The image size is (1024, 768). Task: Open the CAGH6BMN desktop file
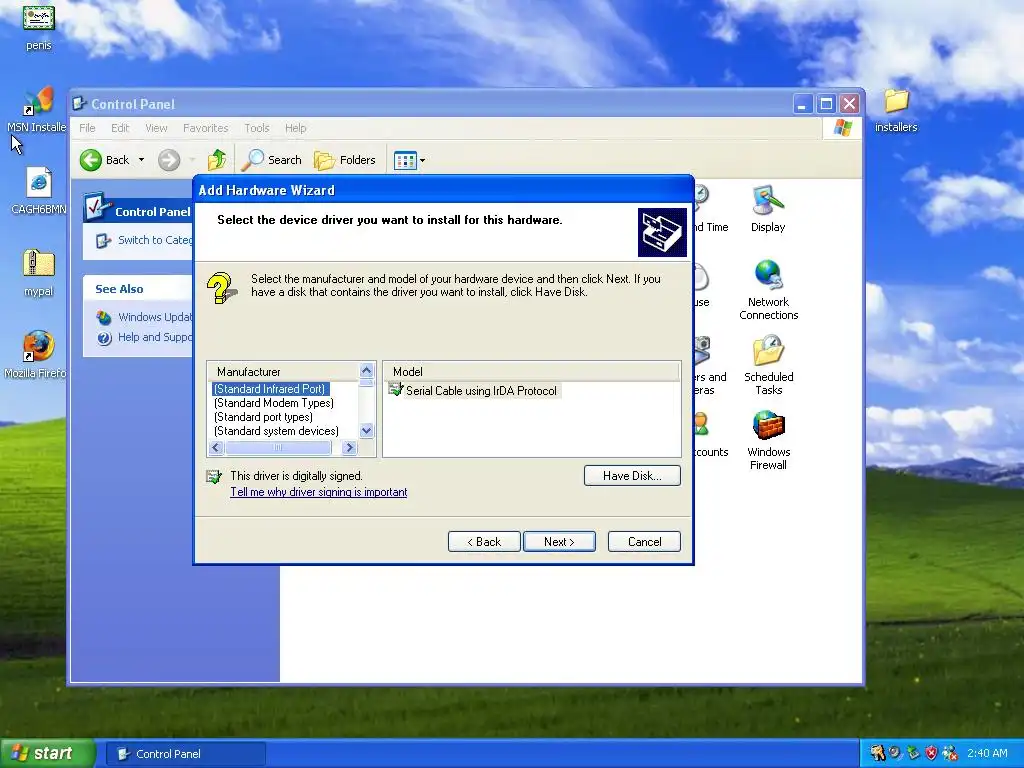point(39,191)
